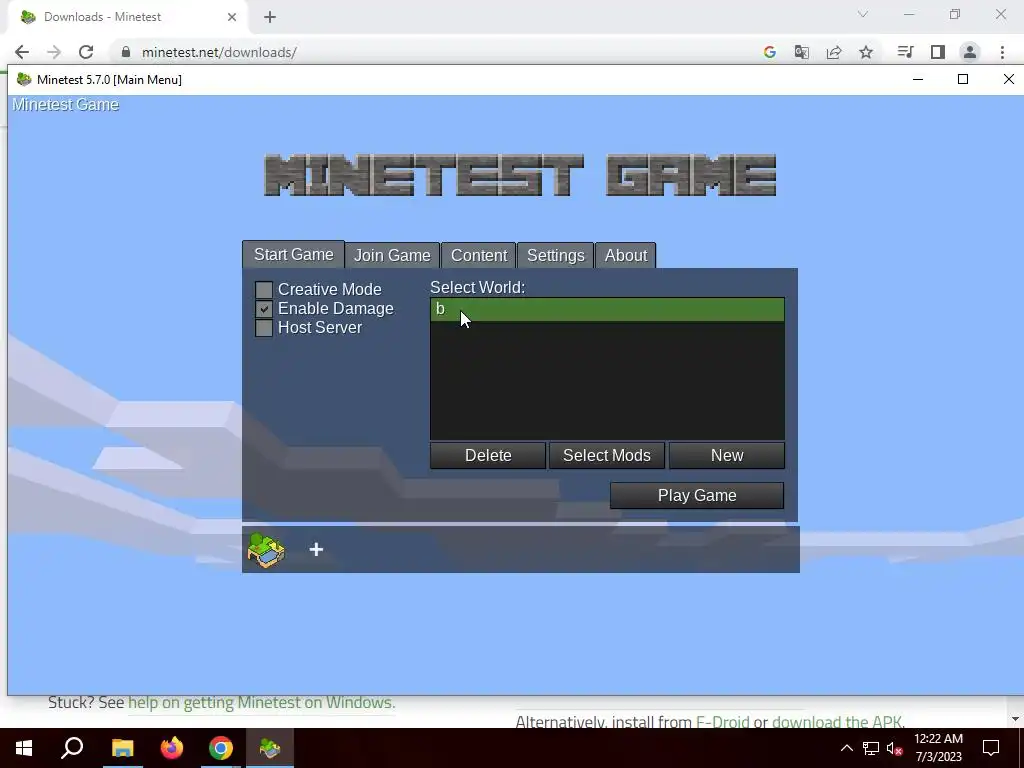This screenshot has height=768, width=1024.
Task: Switch to the Start Game tab
Action: pyautogui.click(x=294, y=255)
